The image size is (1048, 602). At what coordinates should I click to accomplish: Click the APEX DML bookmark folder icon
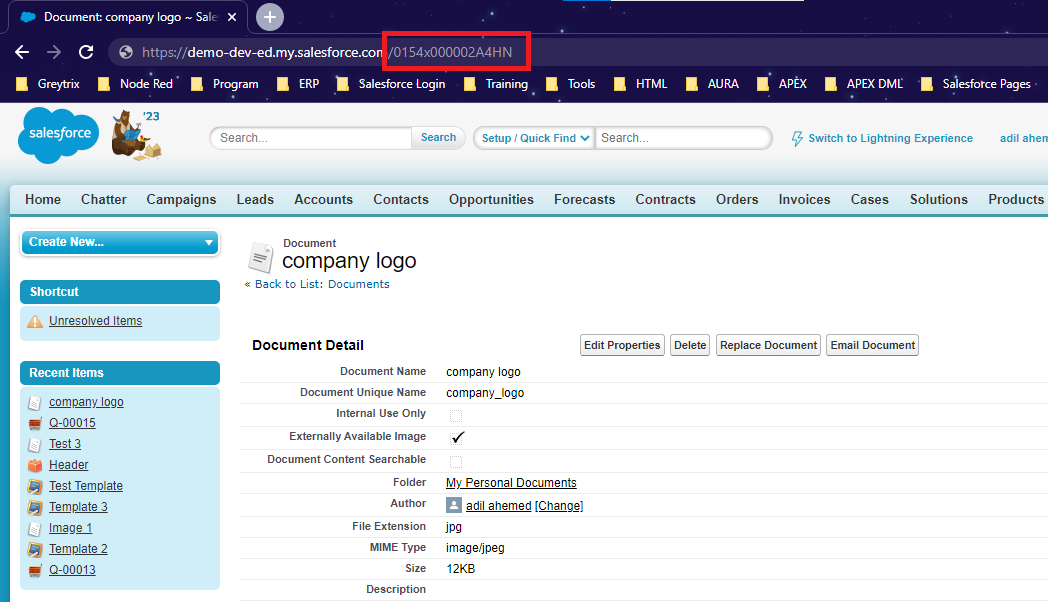point(831,84)
